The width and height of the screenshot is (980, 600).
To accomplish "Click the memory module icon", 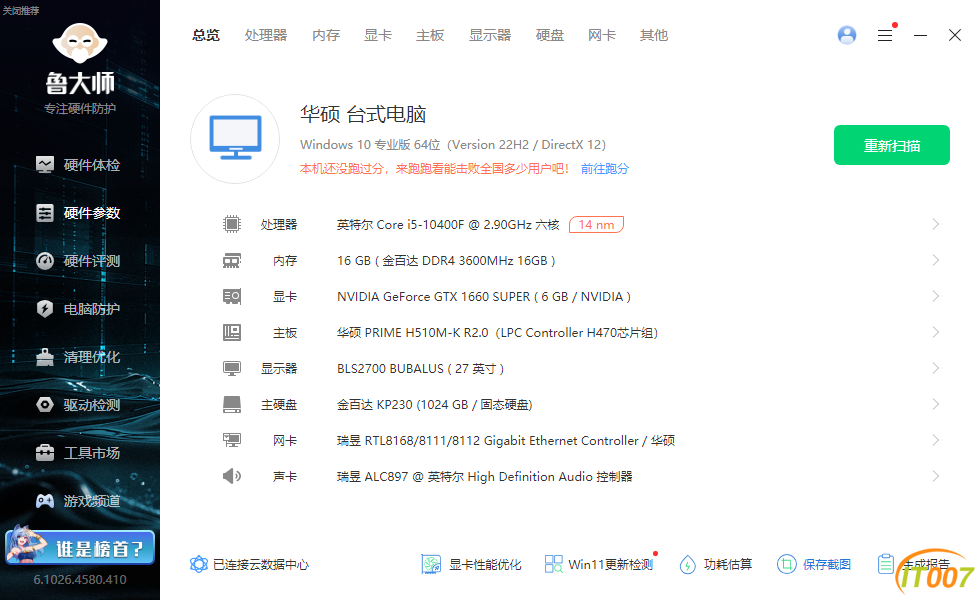I will click(x=232, y=261).
